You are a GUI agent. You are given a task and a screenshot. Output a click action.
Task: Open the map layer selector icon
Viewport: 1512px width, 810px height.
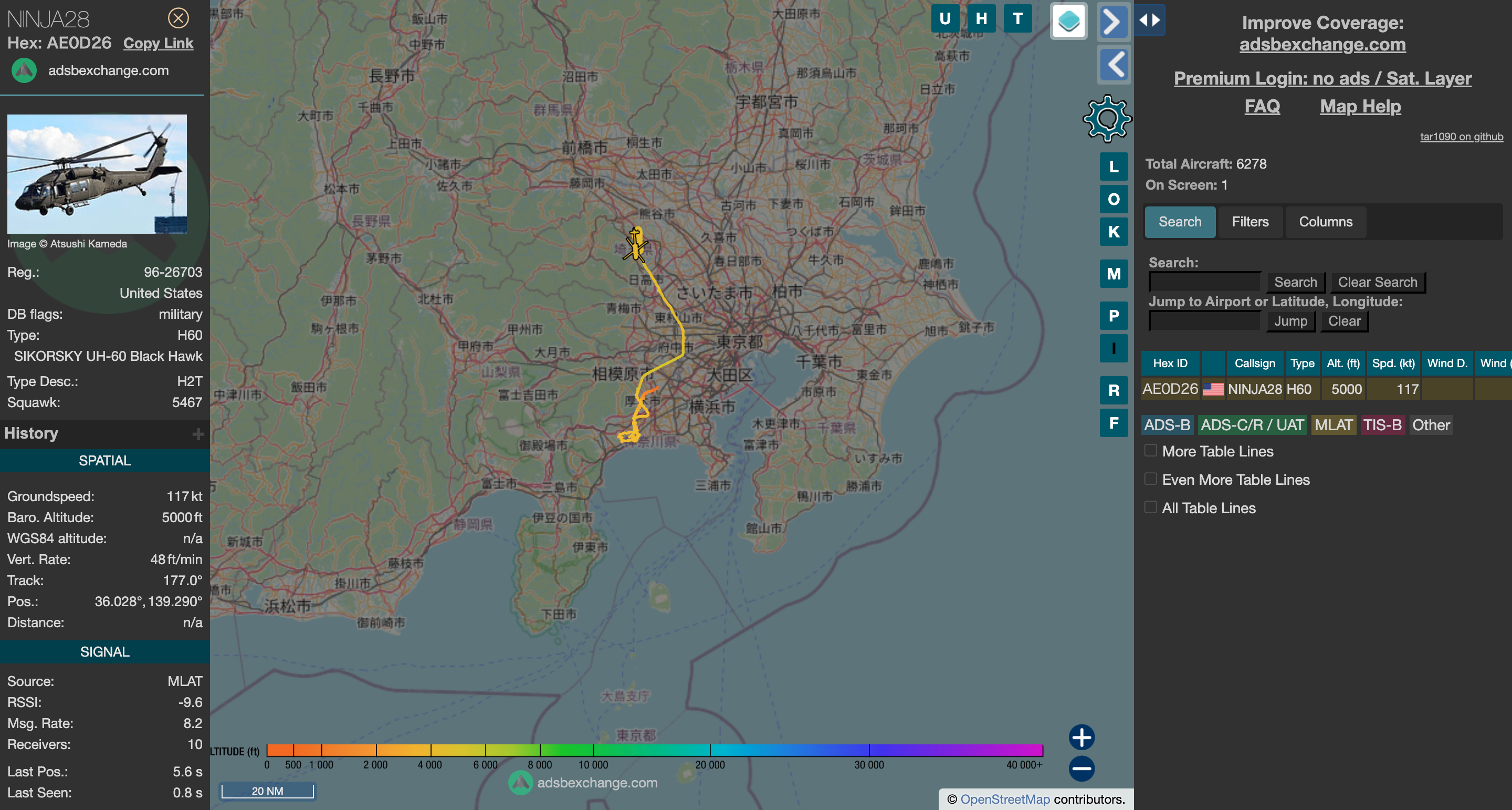[1068, 21]
